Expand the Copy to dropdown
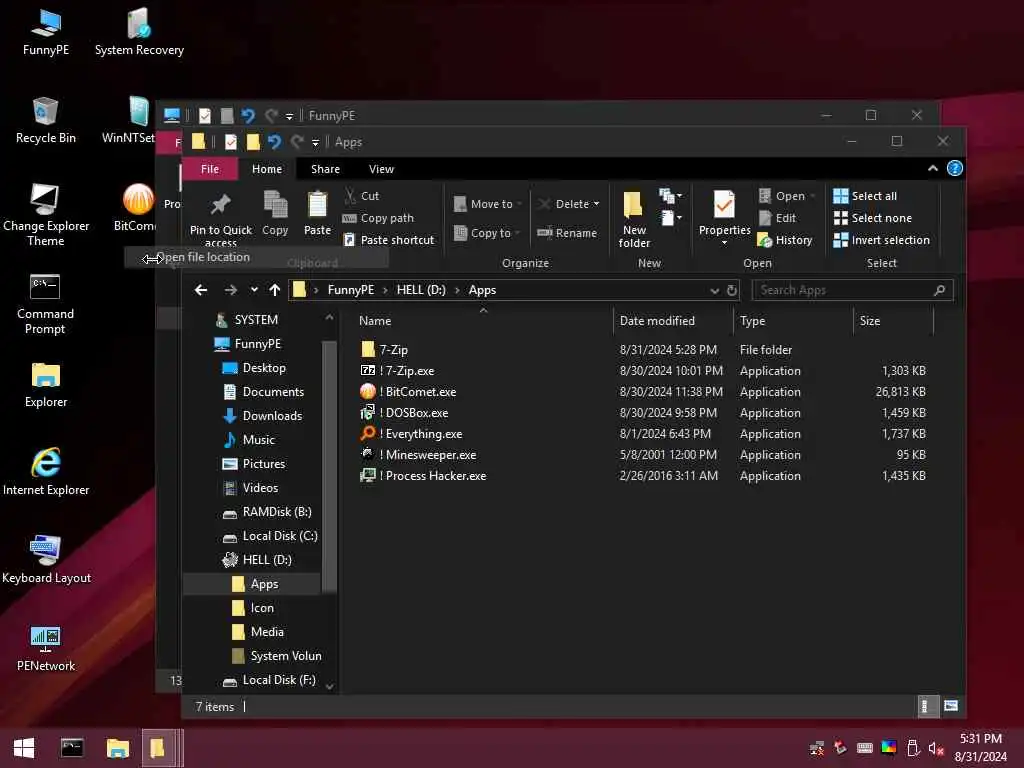The image size is (1024, 768). pos(517,233)
